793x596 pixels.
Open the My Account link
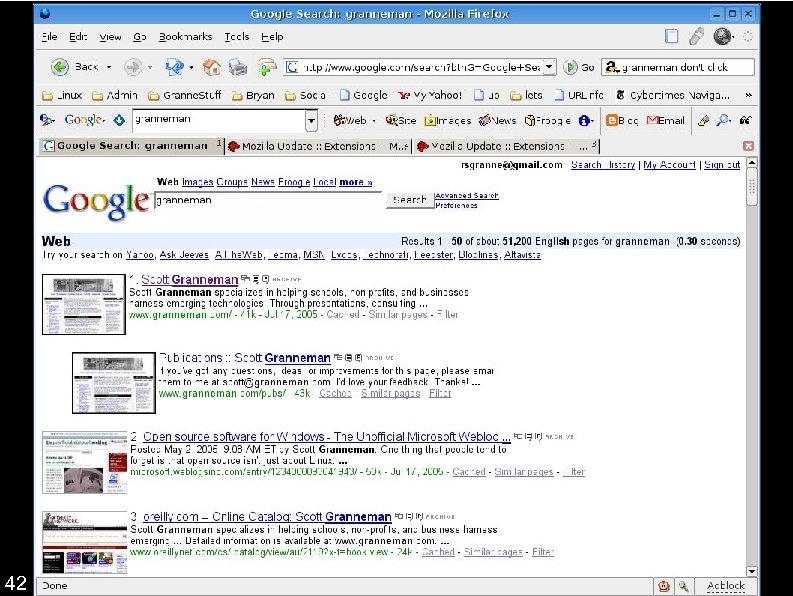click(x=669, y=164)
